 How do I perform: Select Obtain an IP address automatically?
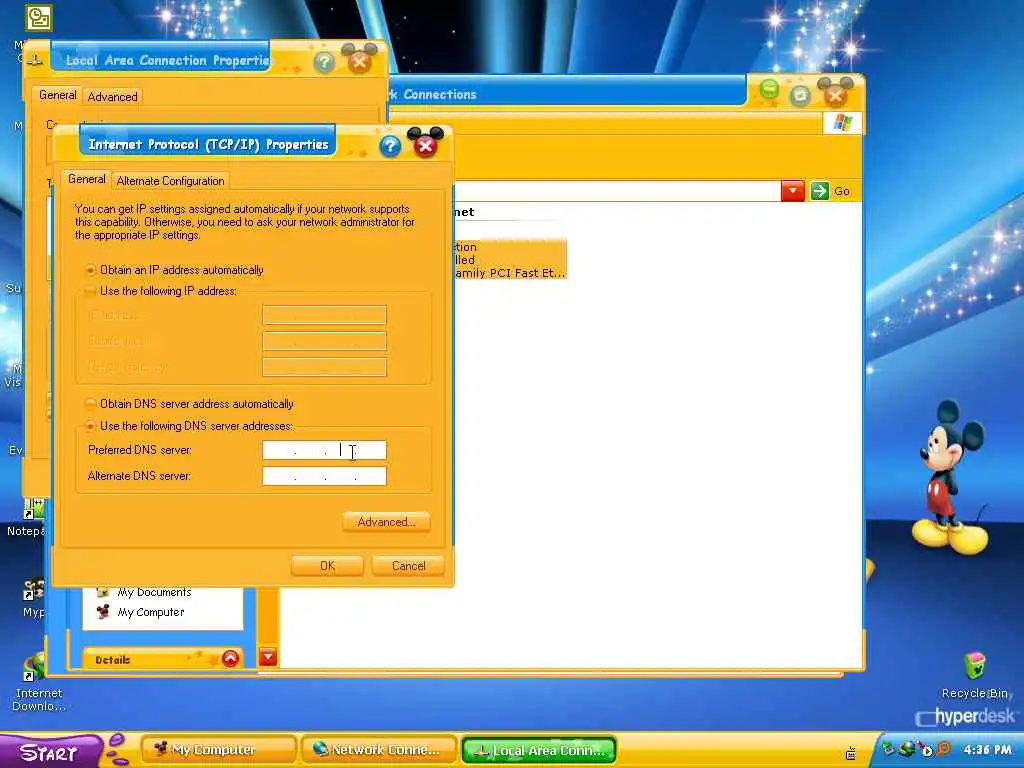click(91, 270)
